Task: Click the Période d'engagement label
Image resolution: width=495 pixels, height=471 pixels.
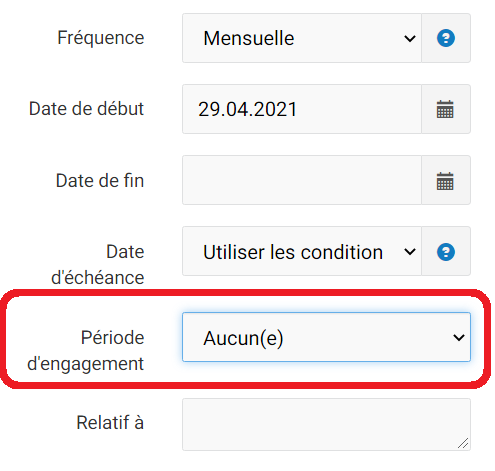Action: pos(86,350)
